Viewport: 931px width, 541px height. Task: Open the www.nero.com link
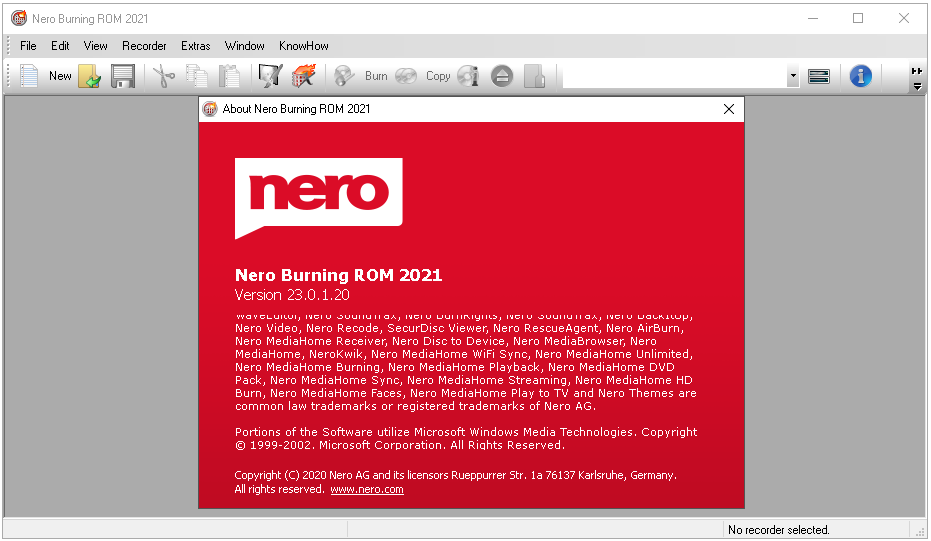click(x=367, y=489)
